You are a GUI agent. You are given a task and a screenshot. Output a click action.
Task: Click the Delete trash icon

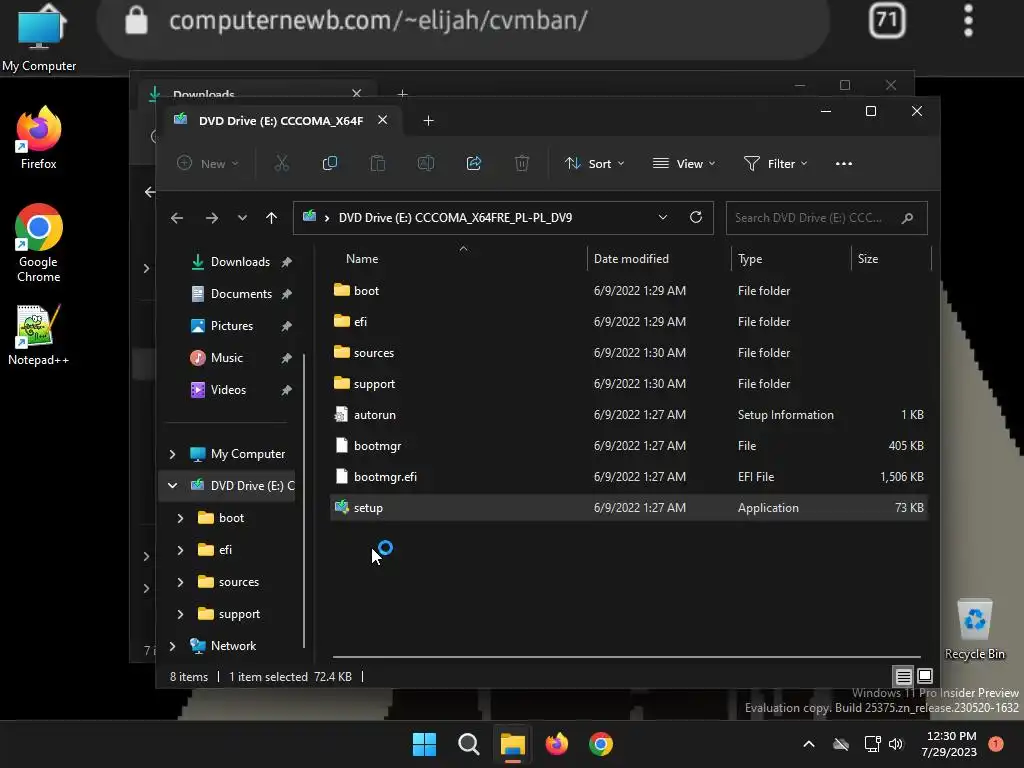(x=522, y=163)
